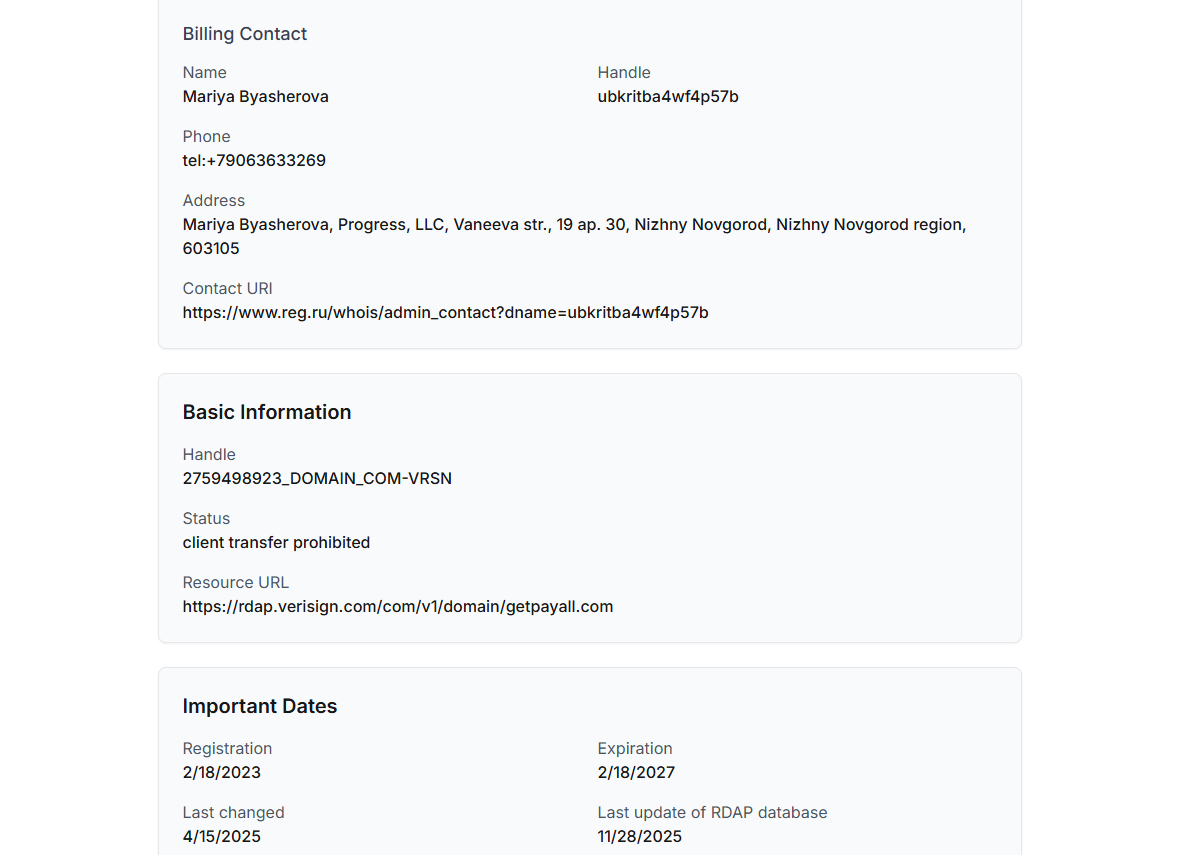Click the last changed date 4/15/2025
The image size is (1193, 855).
pyautogui.click(x=221, y=837)
